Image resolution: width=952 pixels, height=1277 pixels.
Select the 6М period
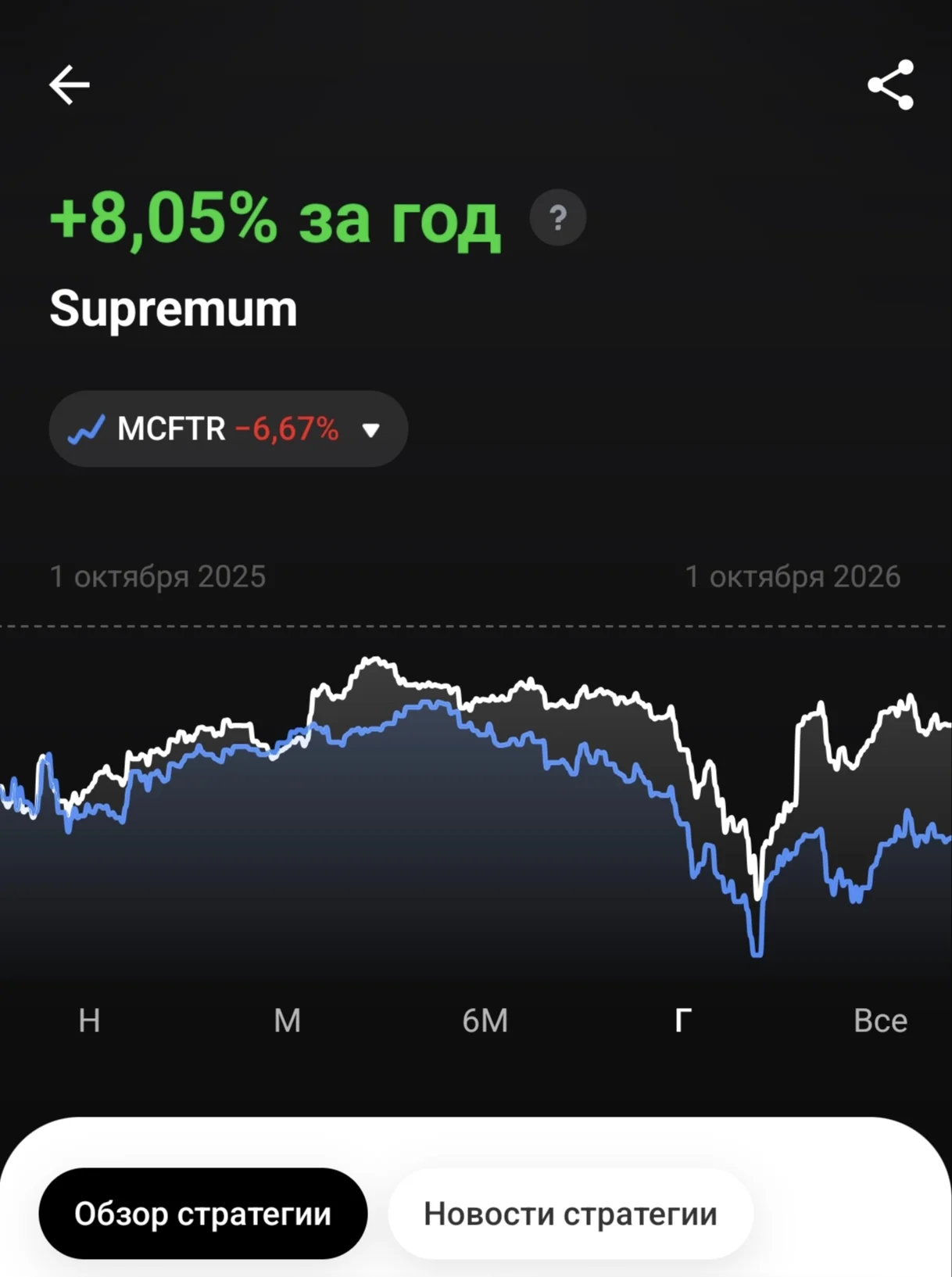point(485,1021)
